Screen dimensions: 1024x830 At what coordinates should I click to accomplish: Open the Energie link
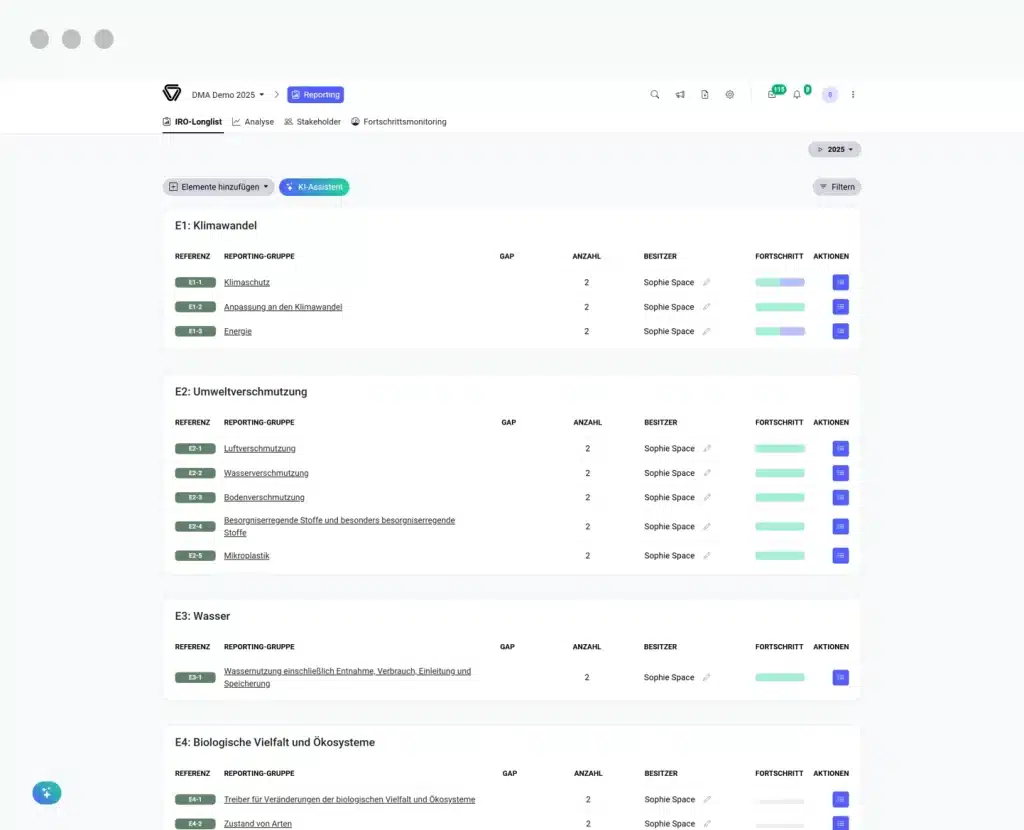click(x=238, y=331)
